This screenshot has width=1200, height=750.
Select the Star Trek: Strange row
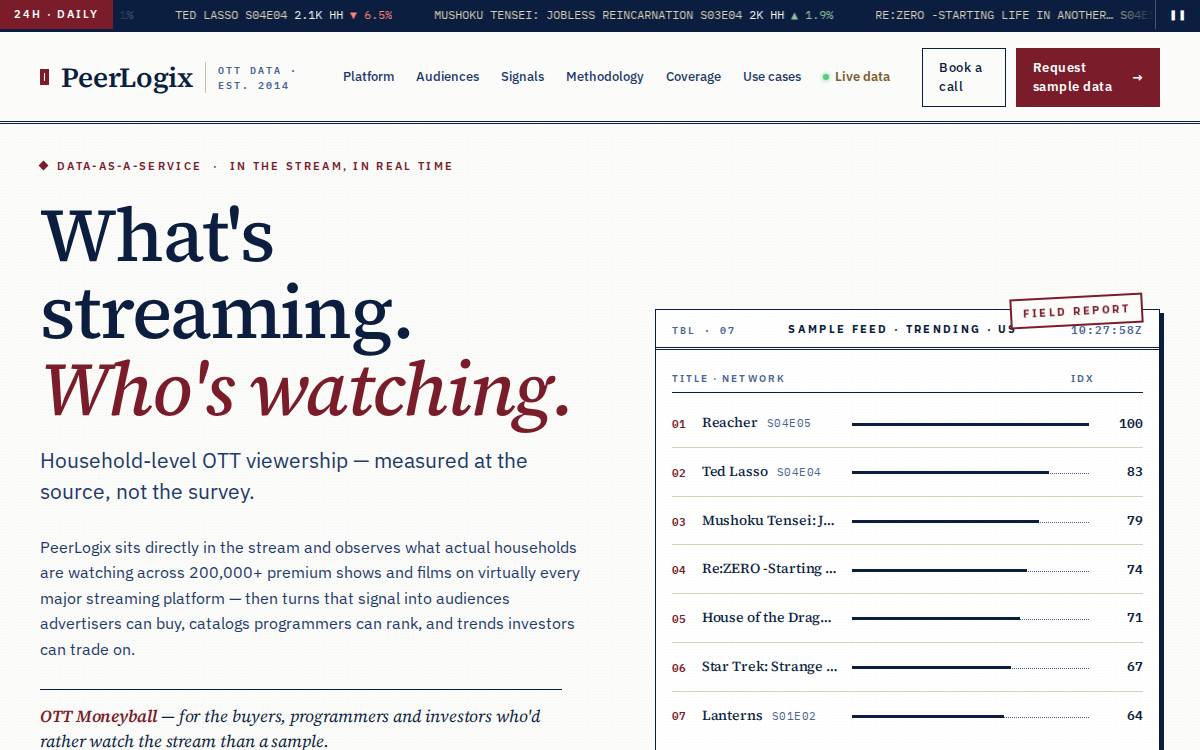pyautogui.click(x=907, y=667)
